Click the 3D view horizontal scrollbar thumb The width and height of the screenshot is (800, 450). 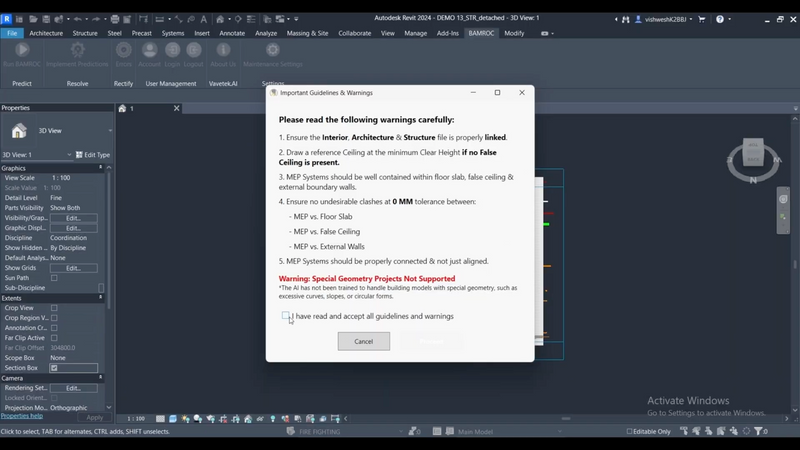566,418
